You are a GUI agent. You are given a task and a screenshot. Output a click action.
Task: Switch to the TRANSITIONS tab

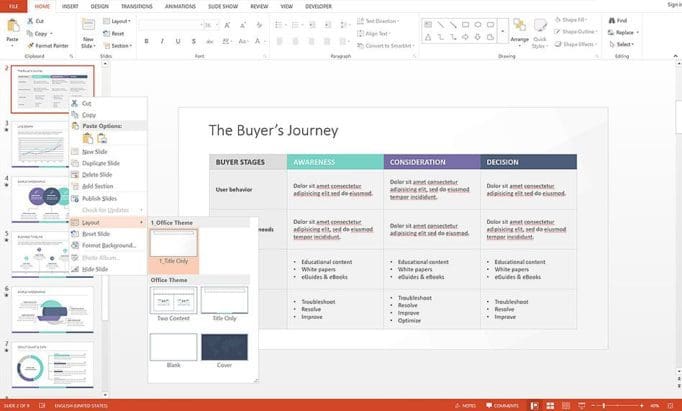point(137,7)
